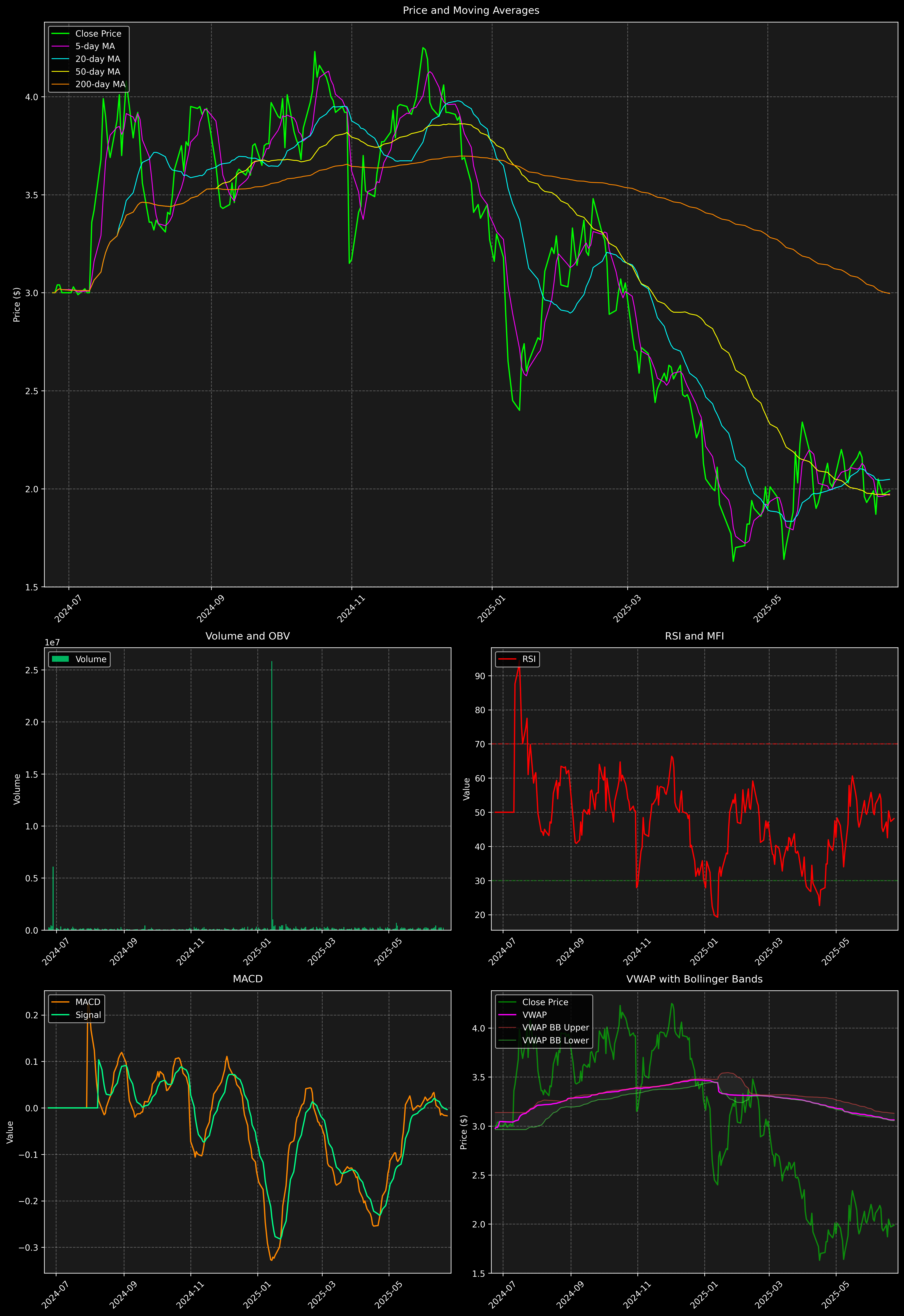This screenshot has height=1316, width=904.
Task: Click the '200-day MA' legend entry
Action: coord(100,84)
